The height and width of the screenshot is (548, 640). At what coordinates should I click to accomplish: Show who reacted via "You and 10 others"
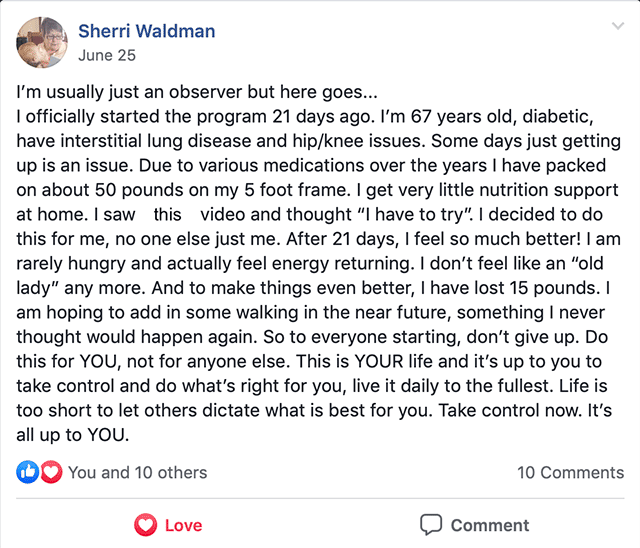click(x=138, y=472)
